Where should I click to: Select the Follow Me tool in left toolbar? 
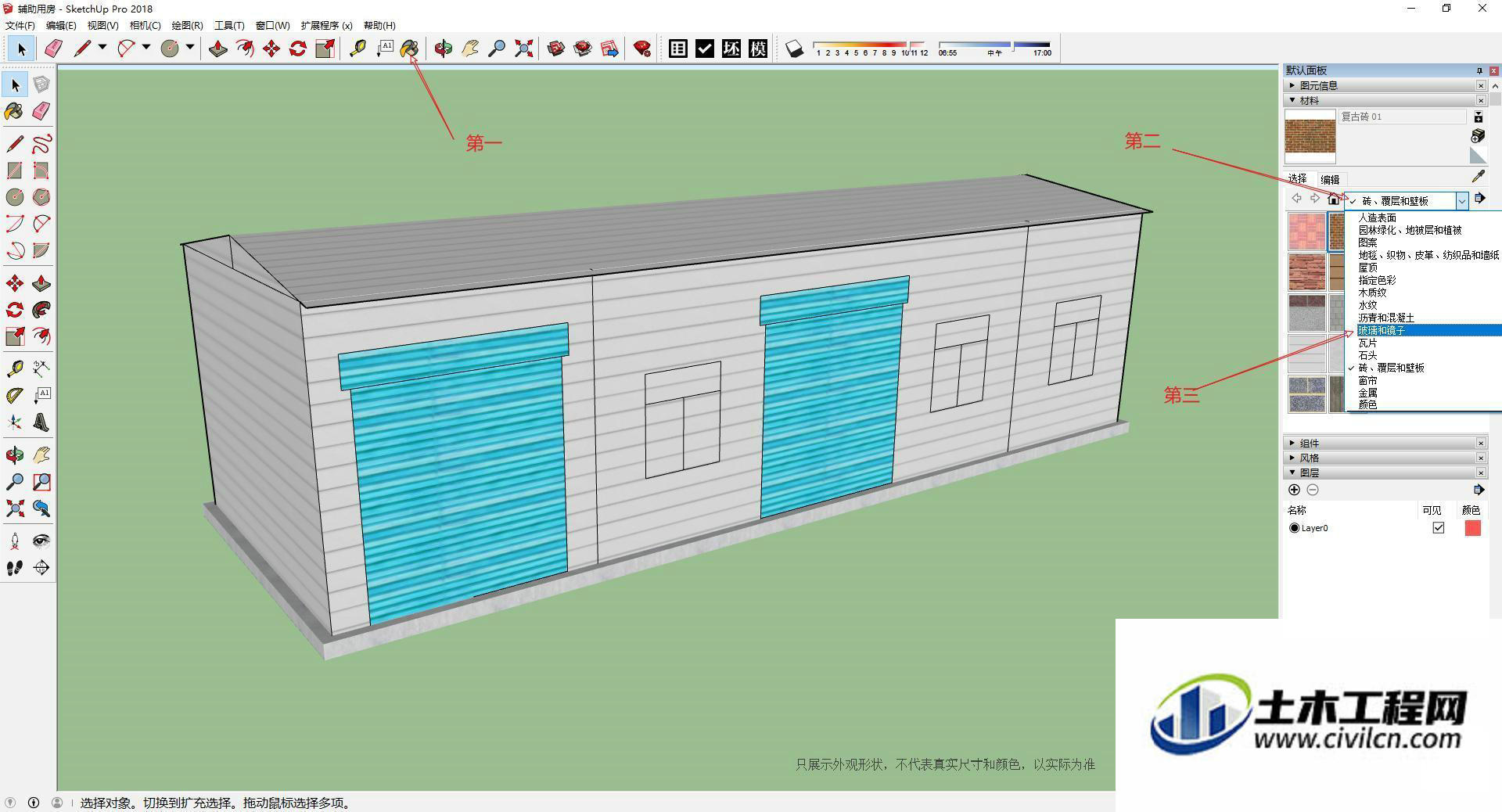click(x=41, y=310)
